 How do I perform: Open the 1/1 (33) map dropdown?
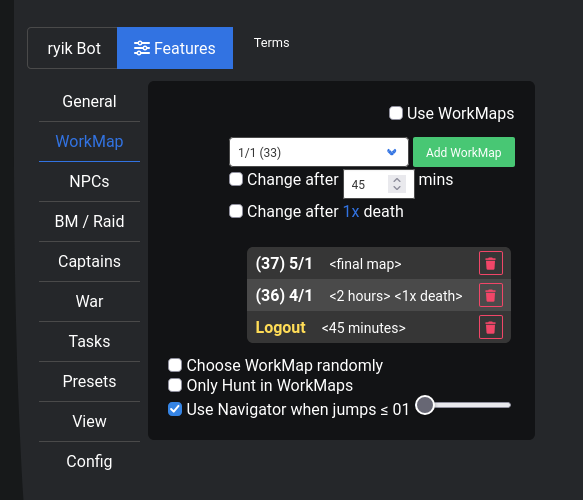[319, 152]
